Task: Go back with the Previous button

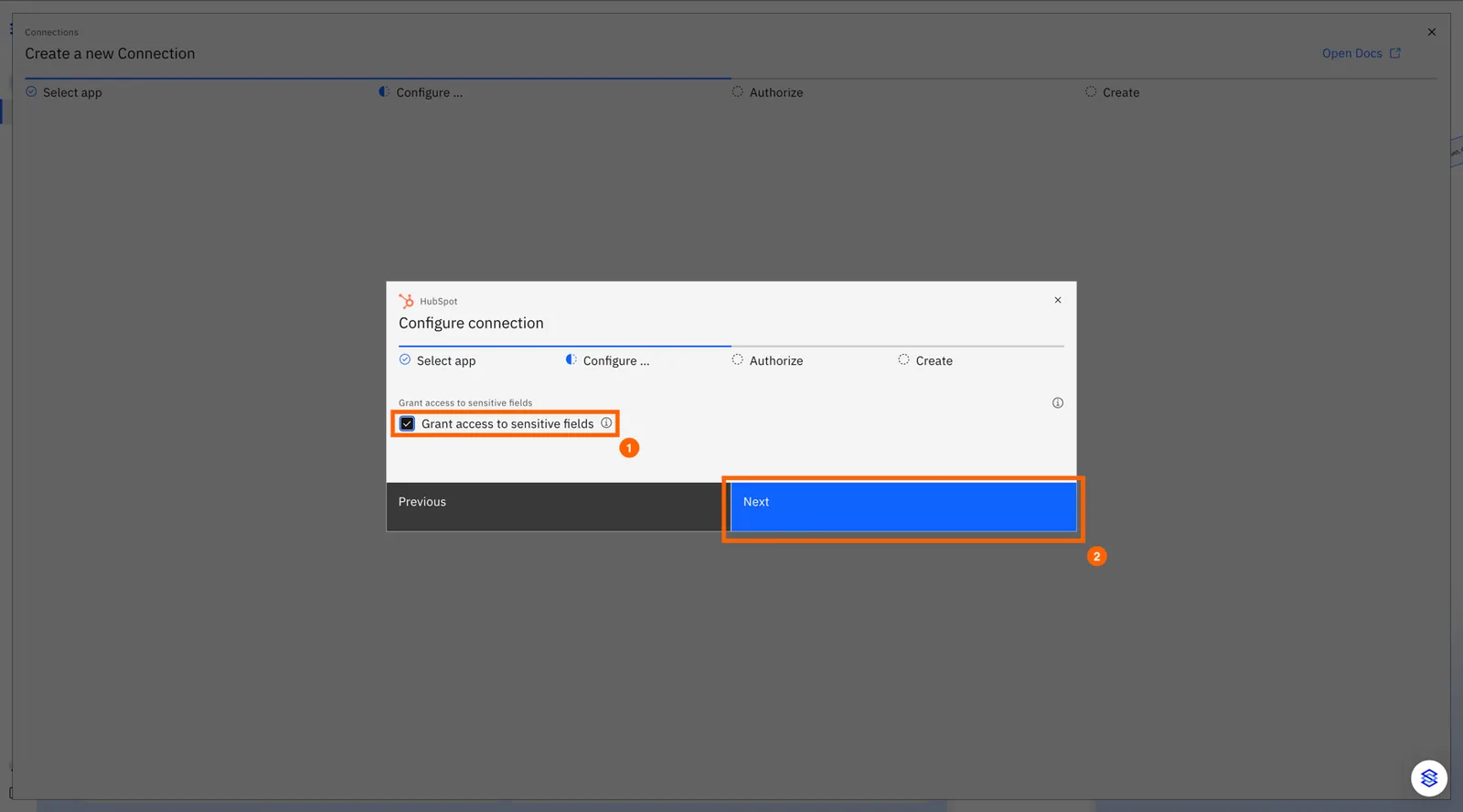Action: click(559, 507)
